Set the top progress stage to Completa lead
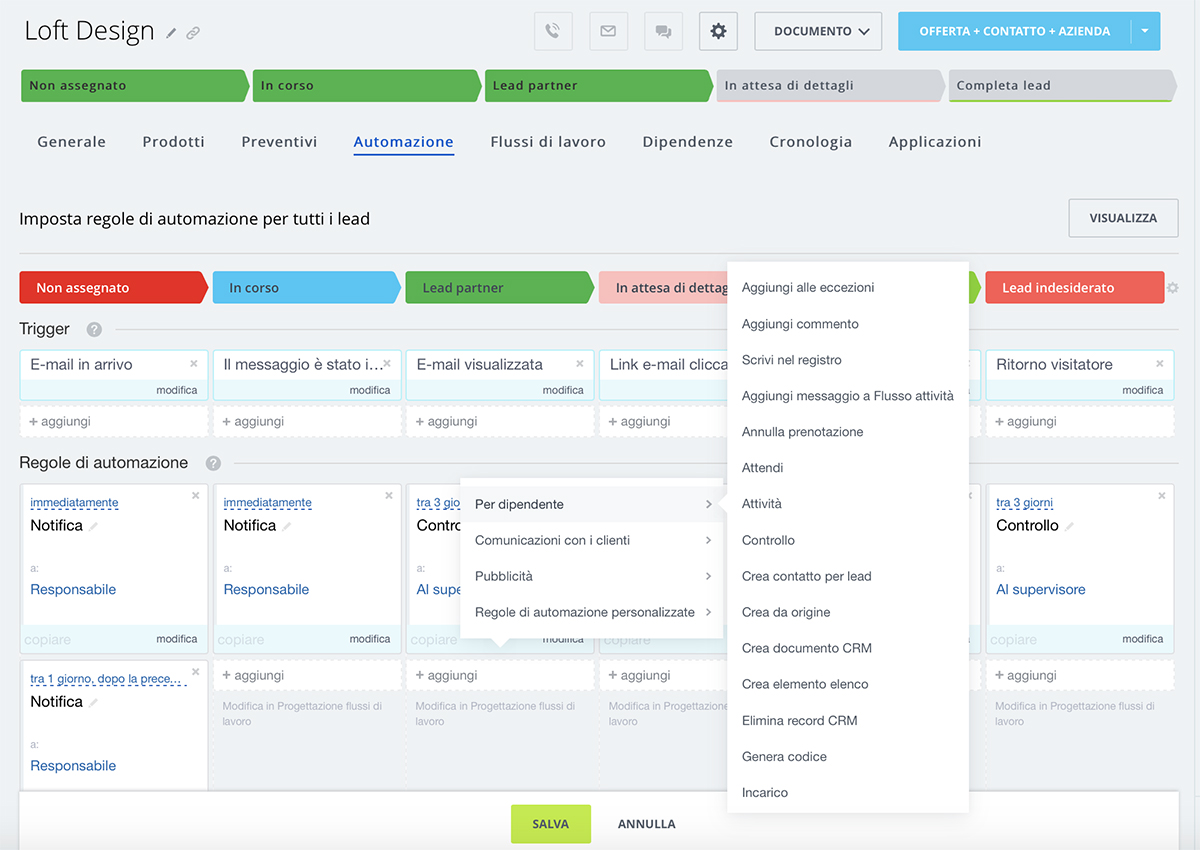This screenshot has height=850, width=1200. (1061, 85)
